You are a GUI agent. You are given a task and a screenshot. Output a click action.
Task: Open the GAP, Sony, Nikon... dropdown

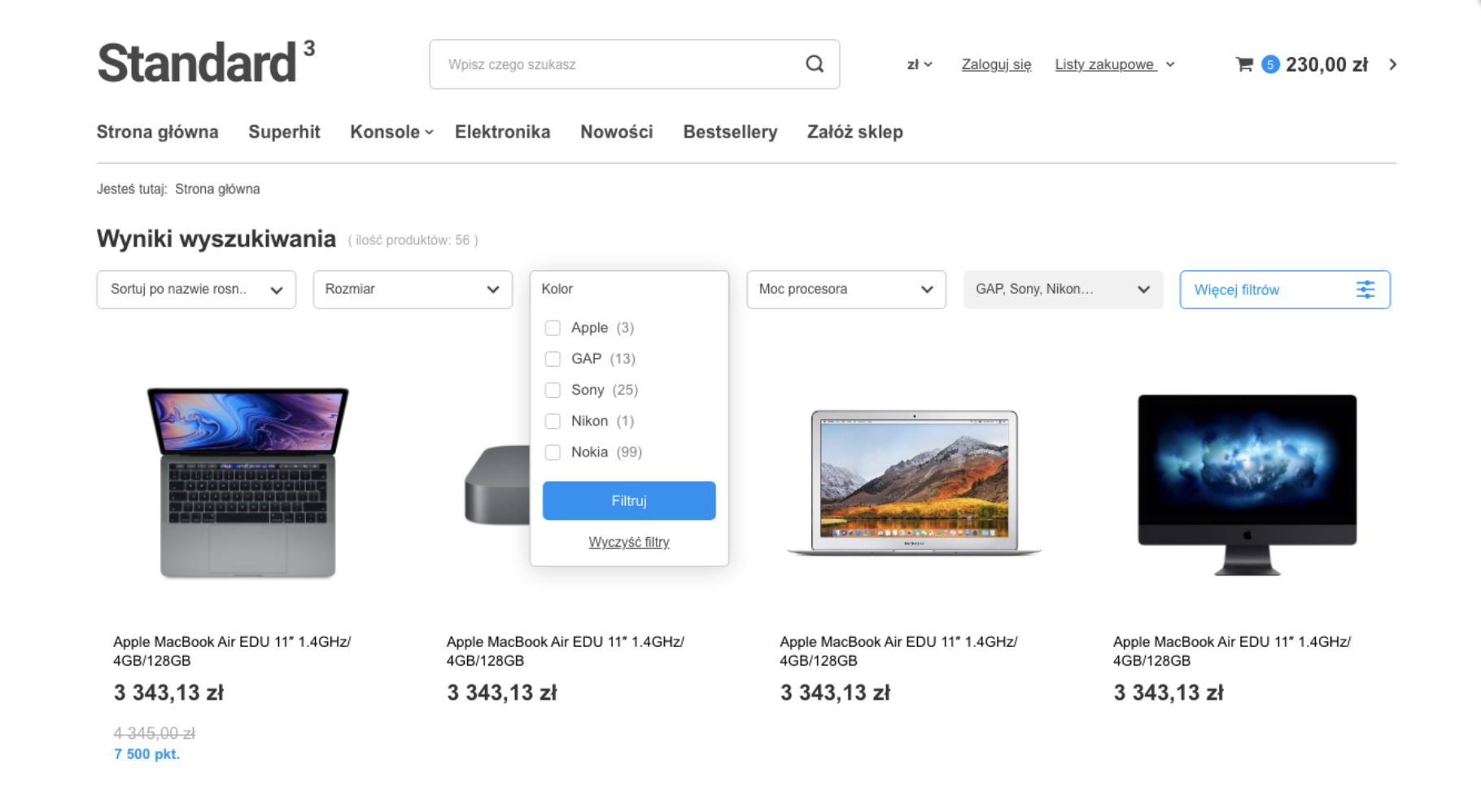click(1063, 290)
